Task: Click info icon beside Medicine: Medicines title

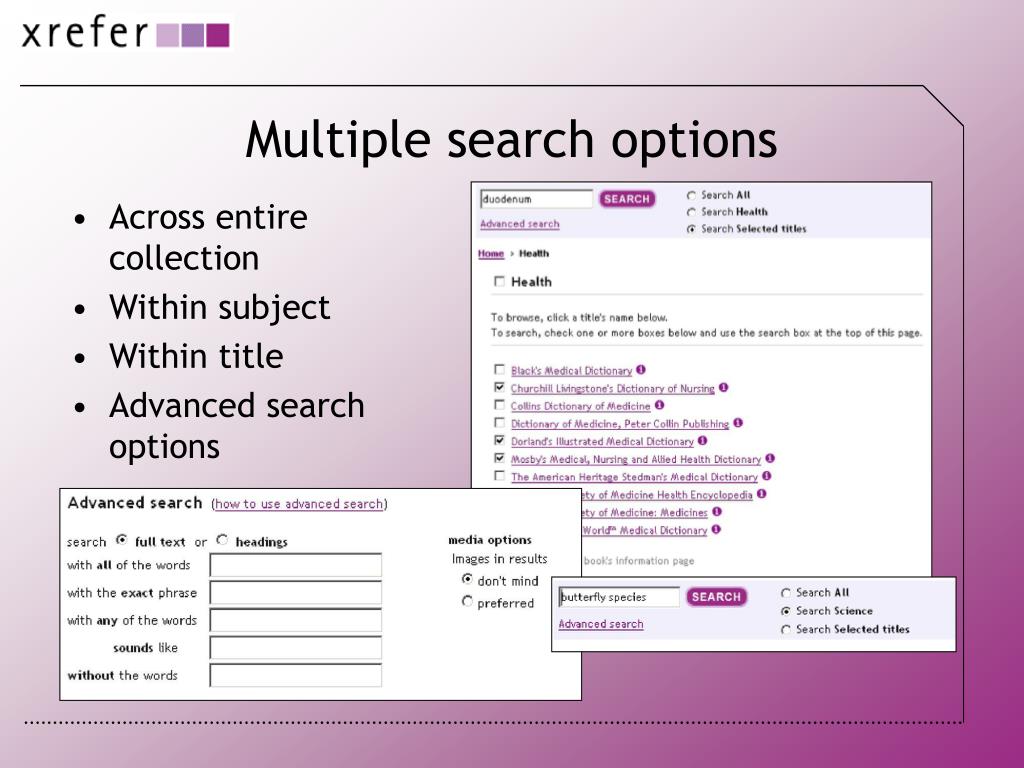Action: pos(716,512)
